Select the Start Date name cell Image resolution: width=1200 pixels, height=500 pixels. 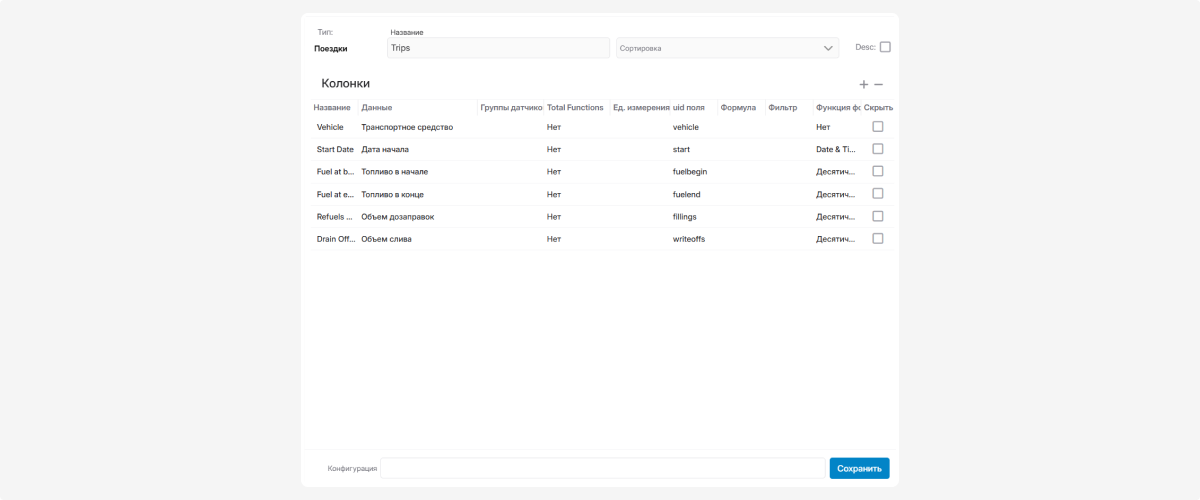click(335, 149)
